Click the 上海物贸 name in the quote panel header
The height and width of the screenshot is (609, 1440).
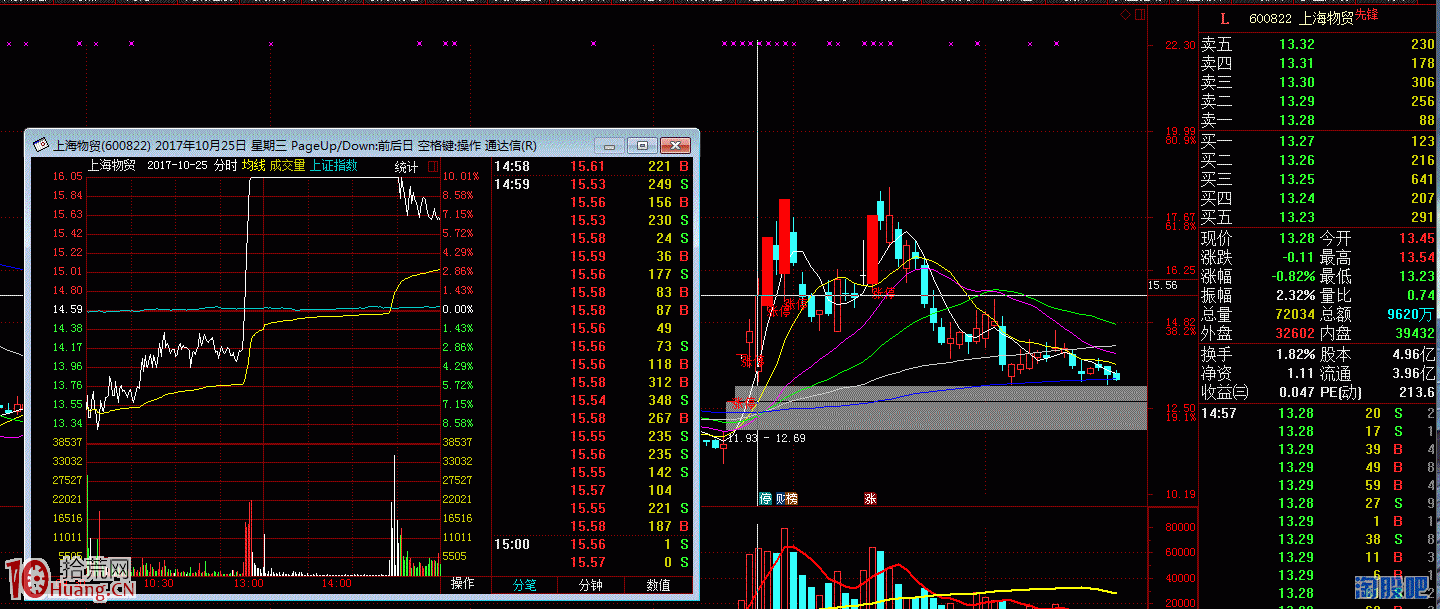coord(1326,19)
